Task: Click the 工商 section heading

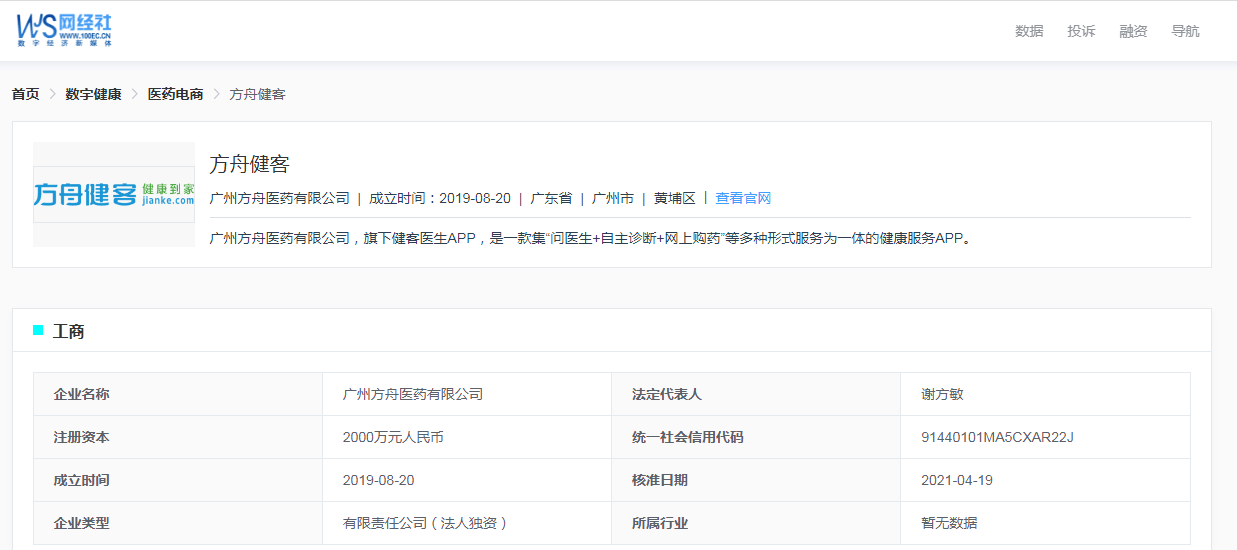Action: [68, 331]
